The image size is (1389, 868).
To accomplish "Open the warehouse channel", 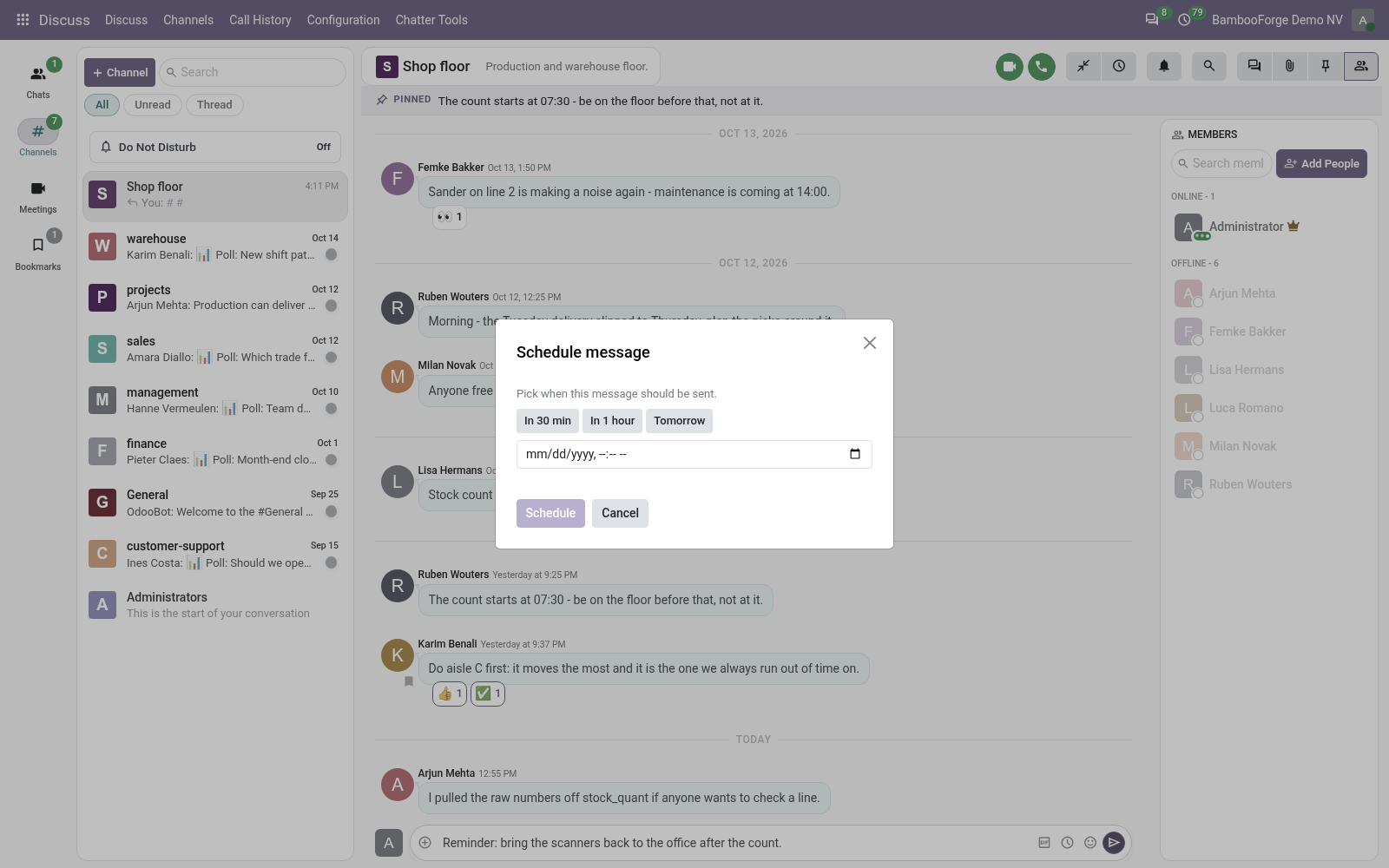I will (215, 247).
